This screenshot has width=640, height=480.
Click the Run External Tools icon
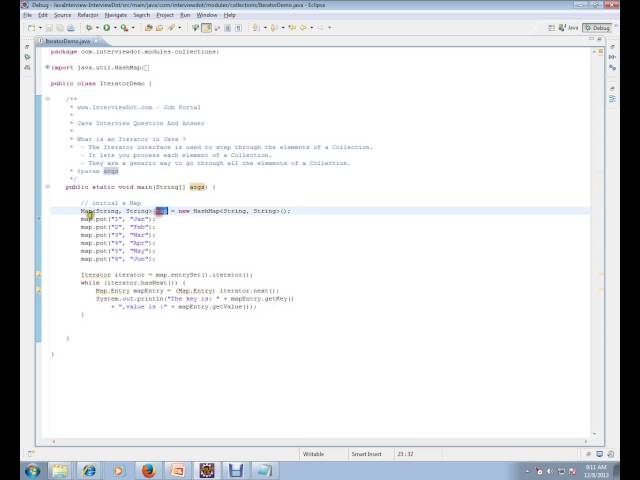point(124,28)
